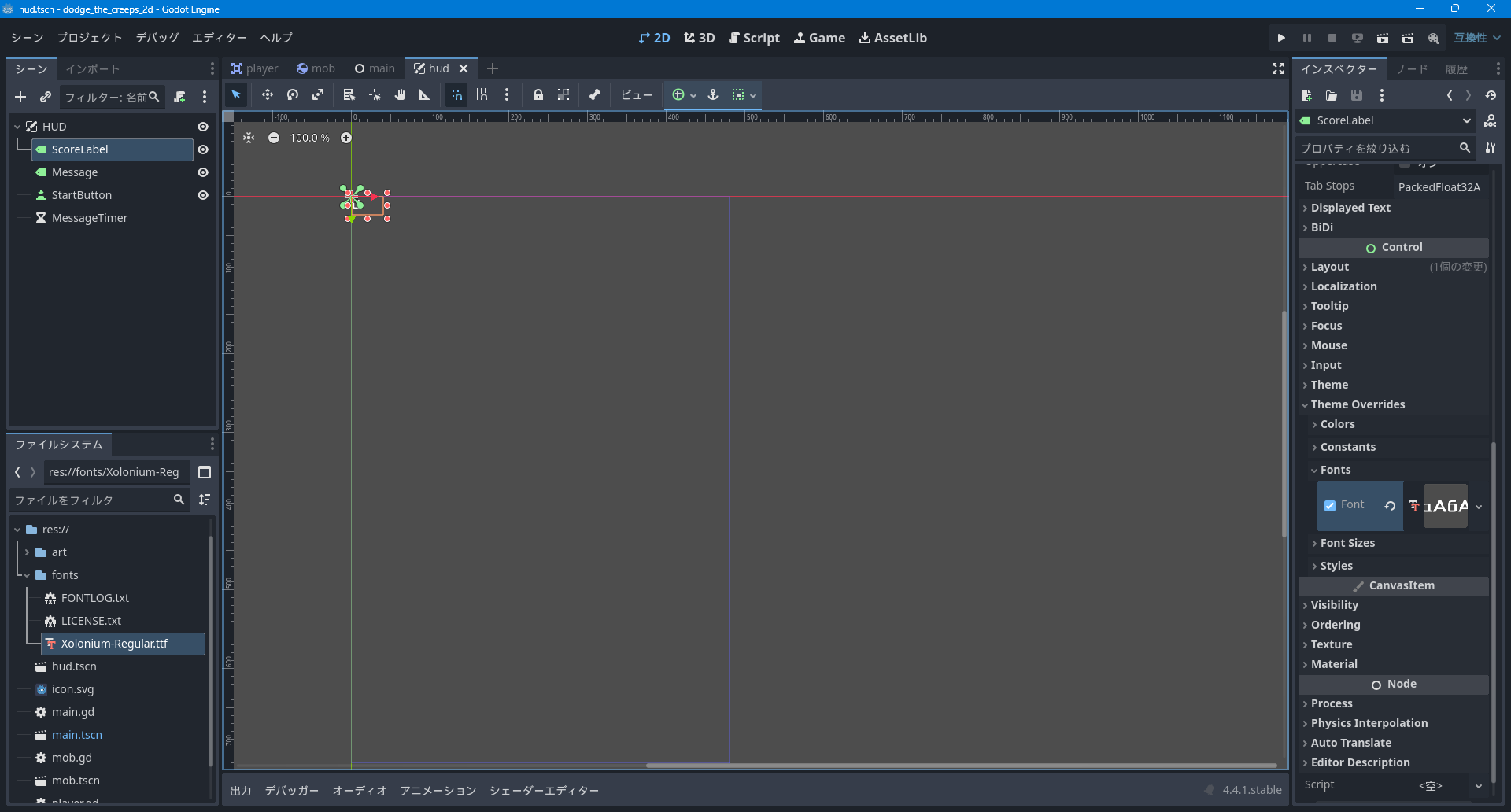1511x812 pixels.
Task: Activate the Pan Mode hand tool
Action: click(400, 95)
